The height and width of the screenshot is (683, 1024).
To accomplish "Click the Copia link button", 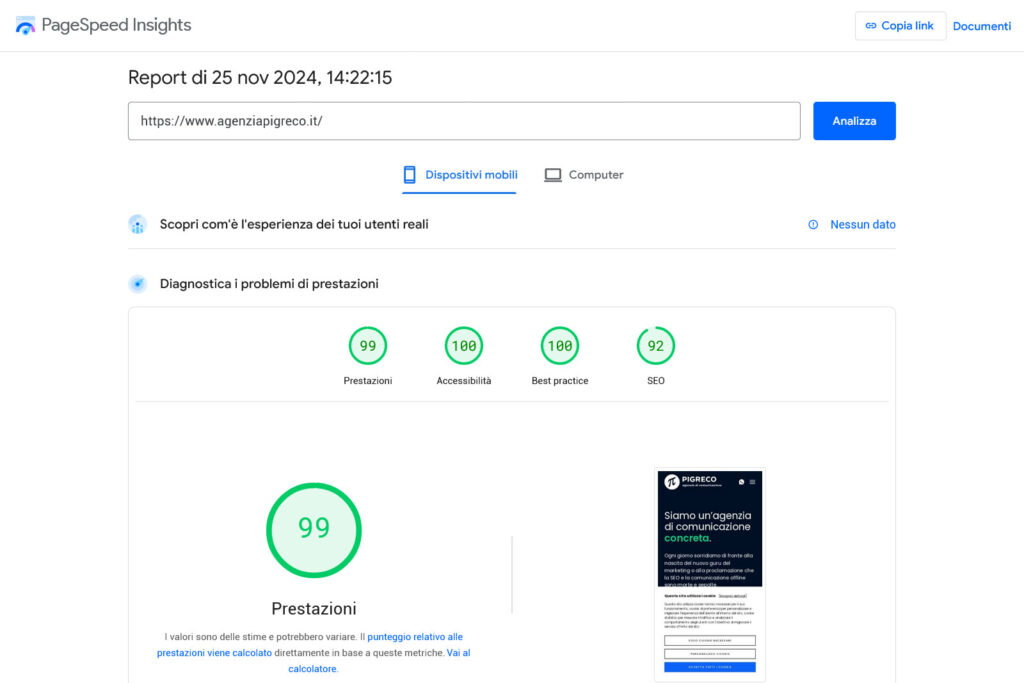I will click(900, 25).
